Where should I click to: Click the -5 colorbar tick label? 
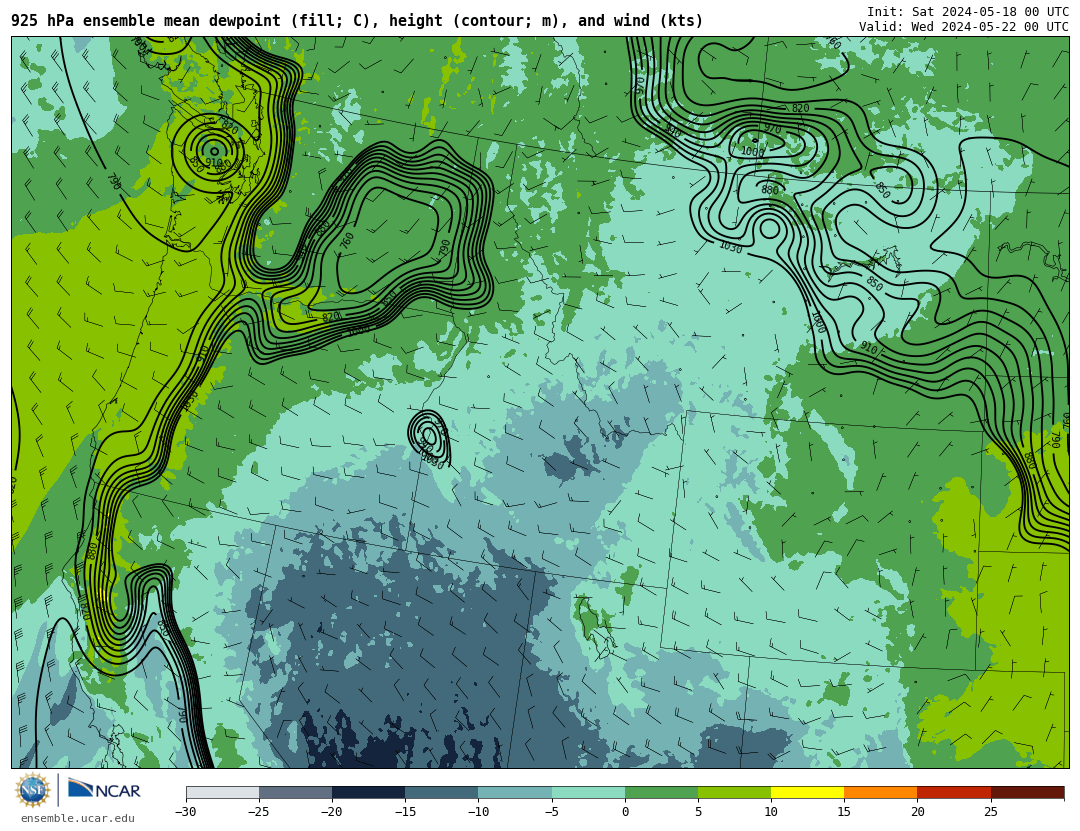point(552,812)
